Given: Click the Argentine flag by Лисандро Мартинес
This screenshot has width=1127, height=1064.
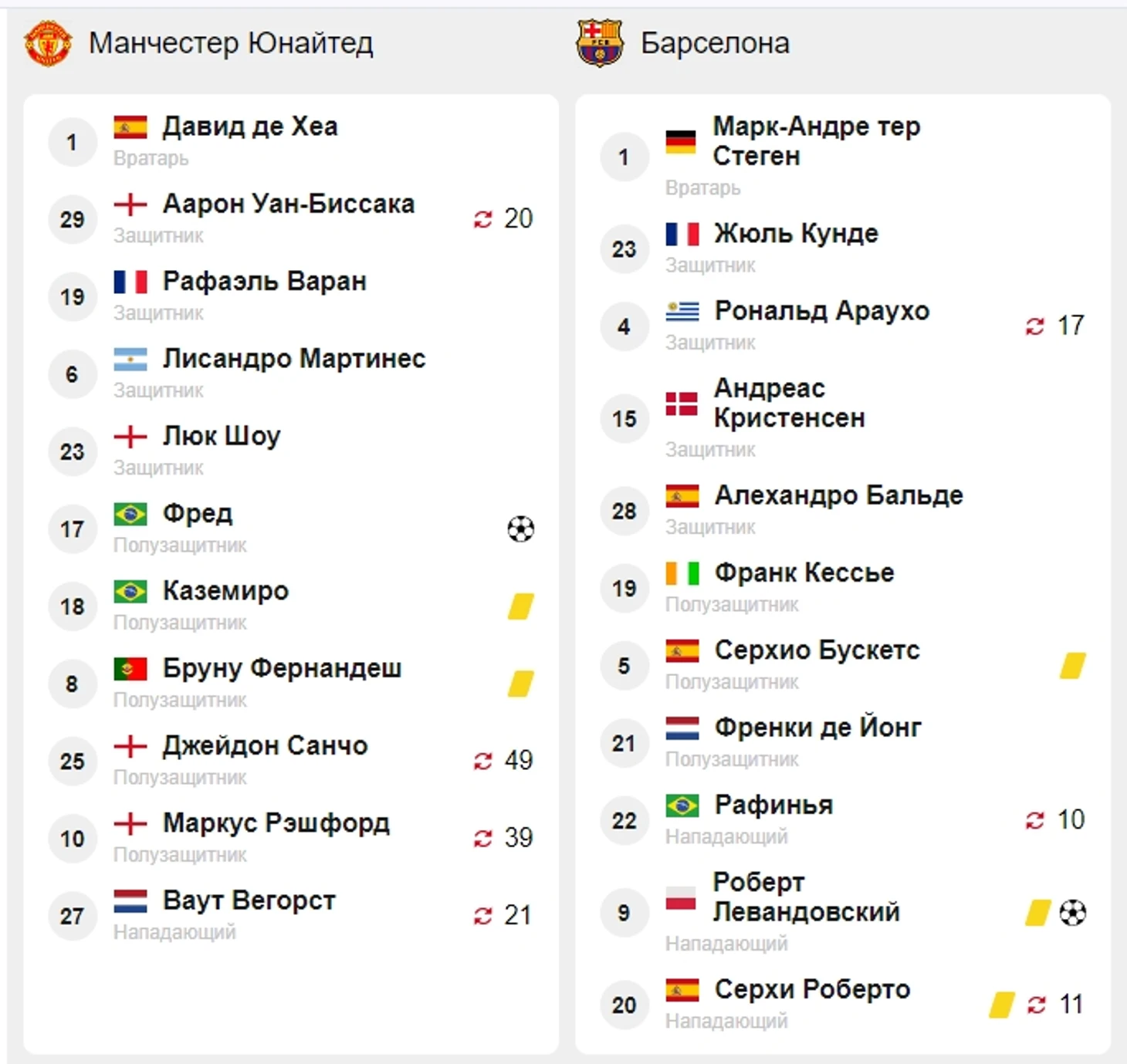Looking at the screenshot, I should tap(130, 359).
